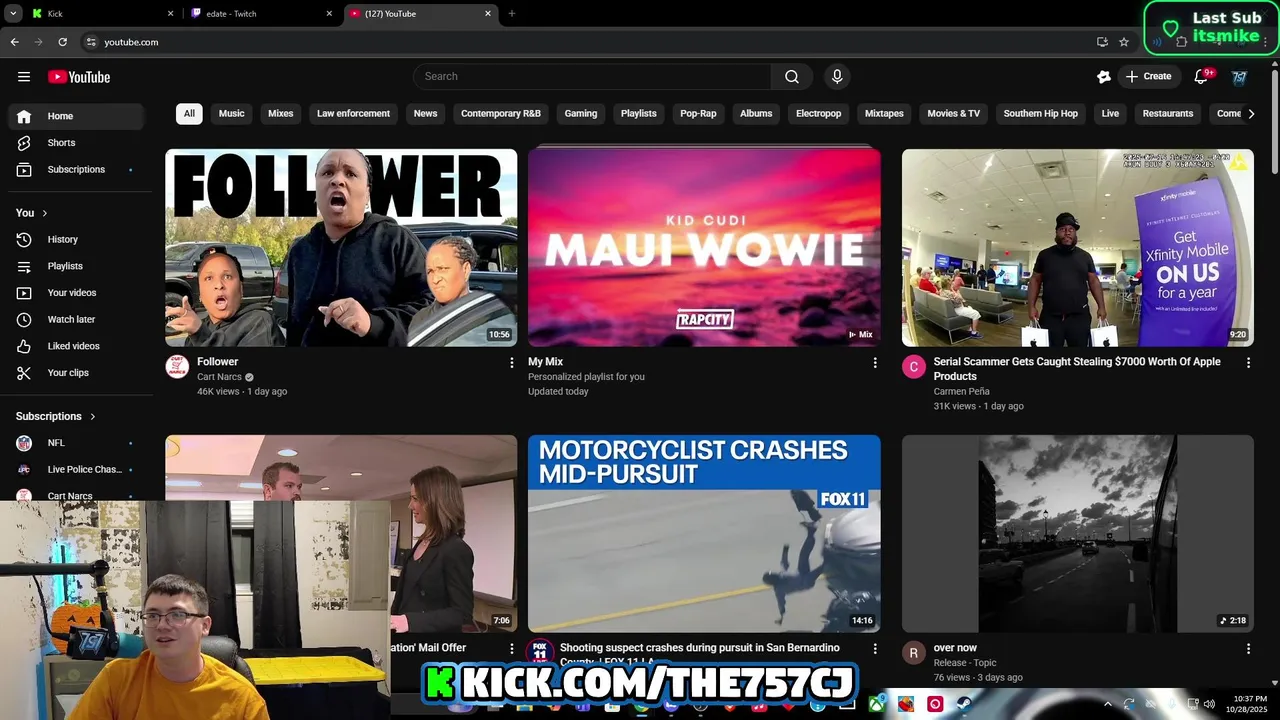The image size is (1280, 720).
Task: Switch to the Kick browser tab
Action: click(100, 14)
